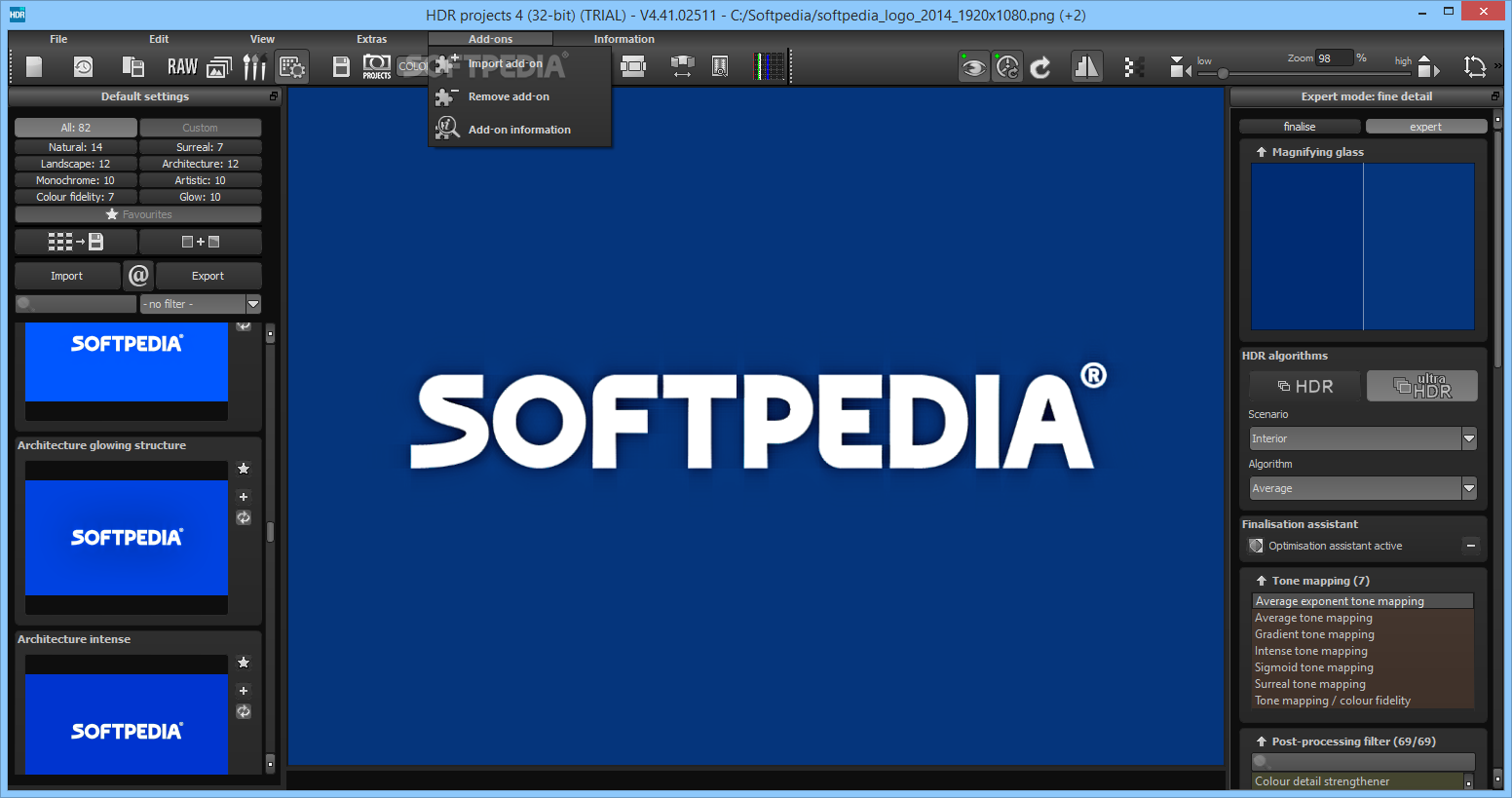Favourite the Architecture glowing structure preset star
Image resolution: width=1512 pixels, height=798 pixels.
point(244,469)
